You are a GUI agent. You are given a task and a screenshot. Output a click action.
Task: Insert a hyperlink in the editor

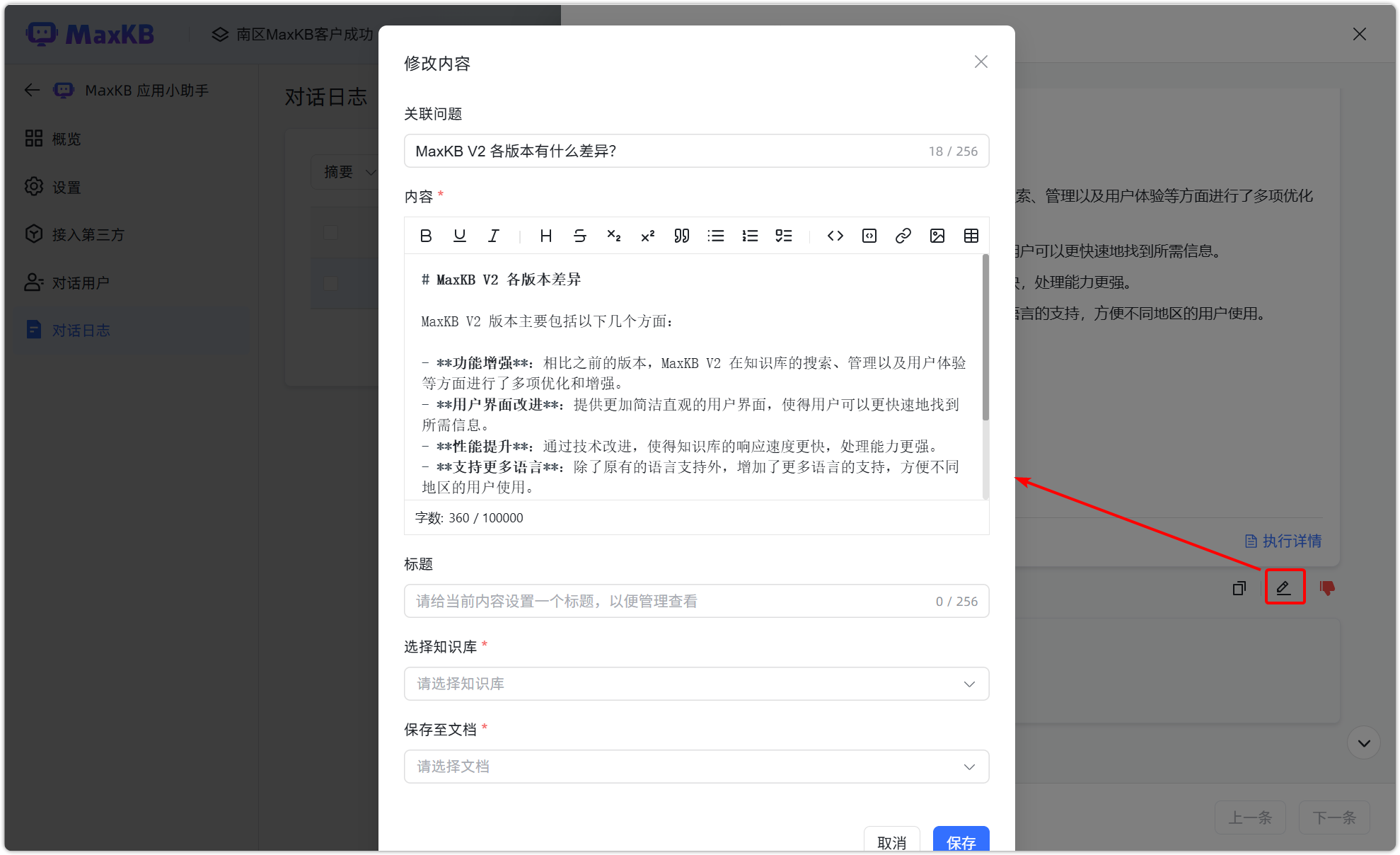(x=903, y=236)
